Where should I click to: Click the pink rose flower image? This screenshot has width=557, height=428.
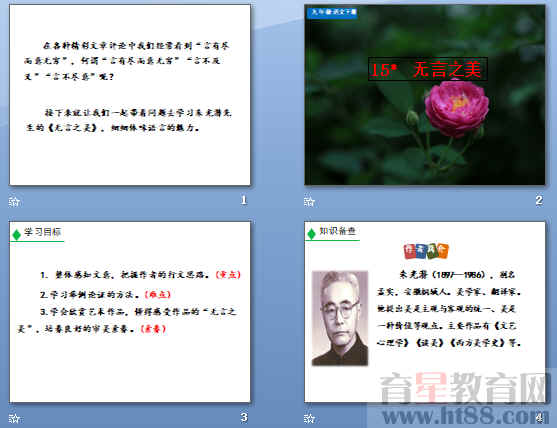coord(456,108)
